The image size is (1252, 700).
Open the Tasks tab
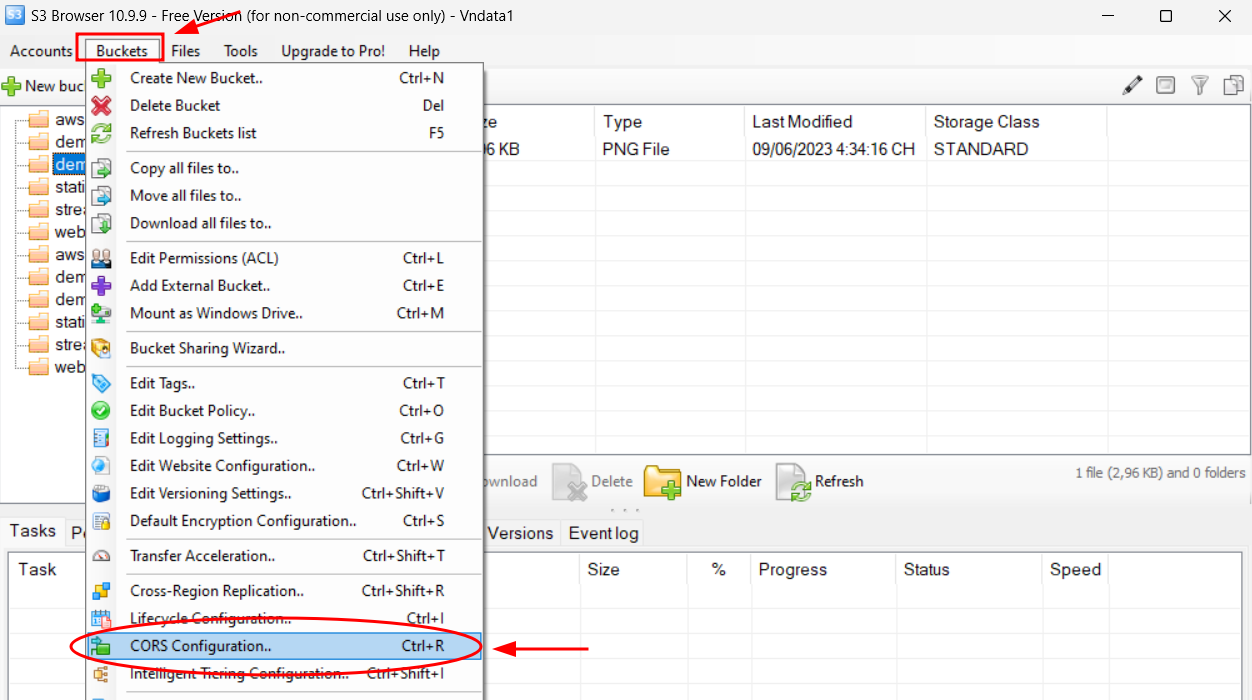tap(33, 532)
